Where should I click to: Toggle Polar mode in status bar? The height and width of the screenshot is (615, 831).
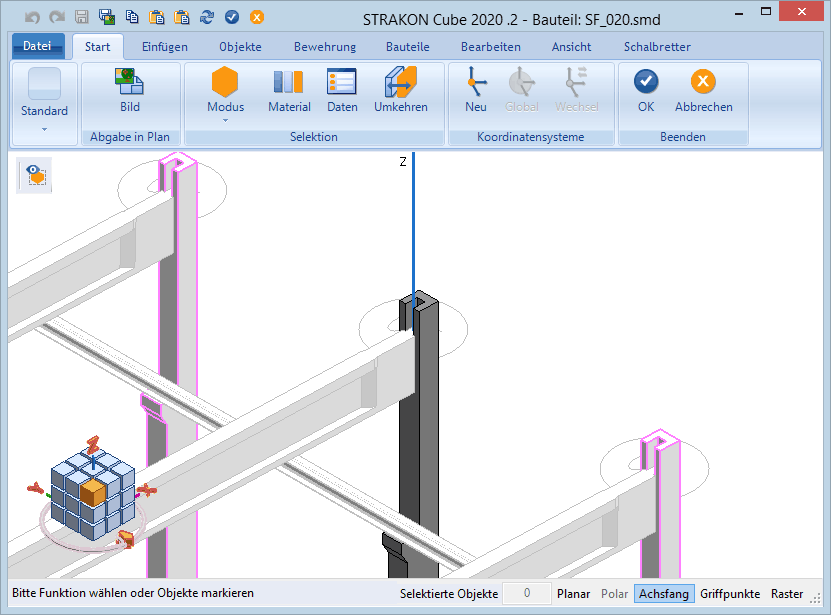[x=614, y=594]
